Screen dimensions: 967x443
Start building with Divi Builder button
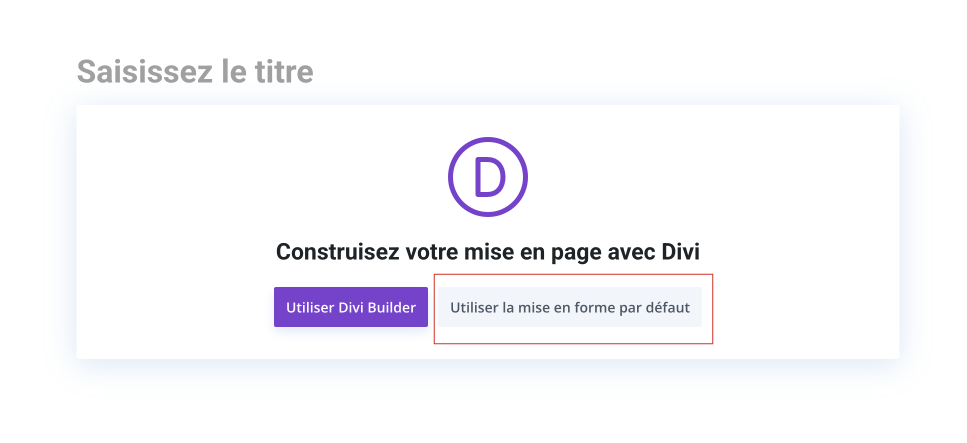point(351,307)
